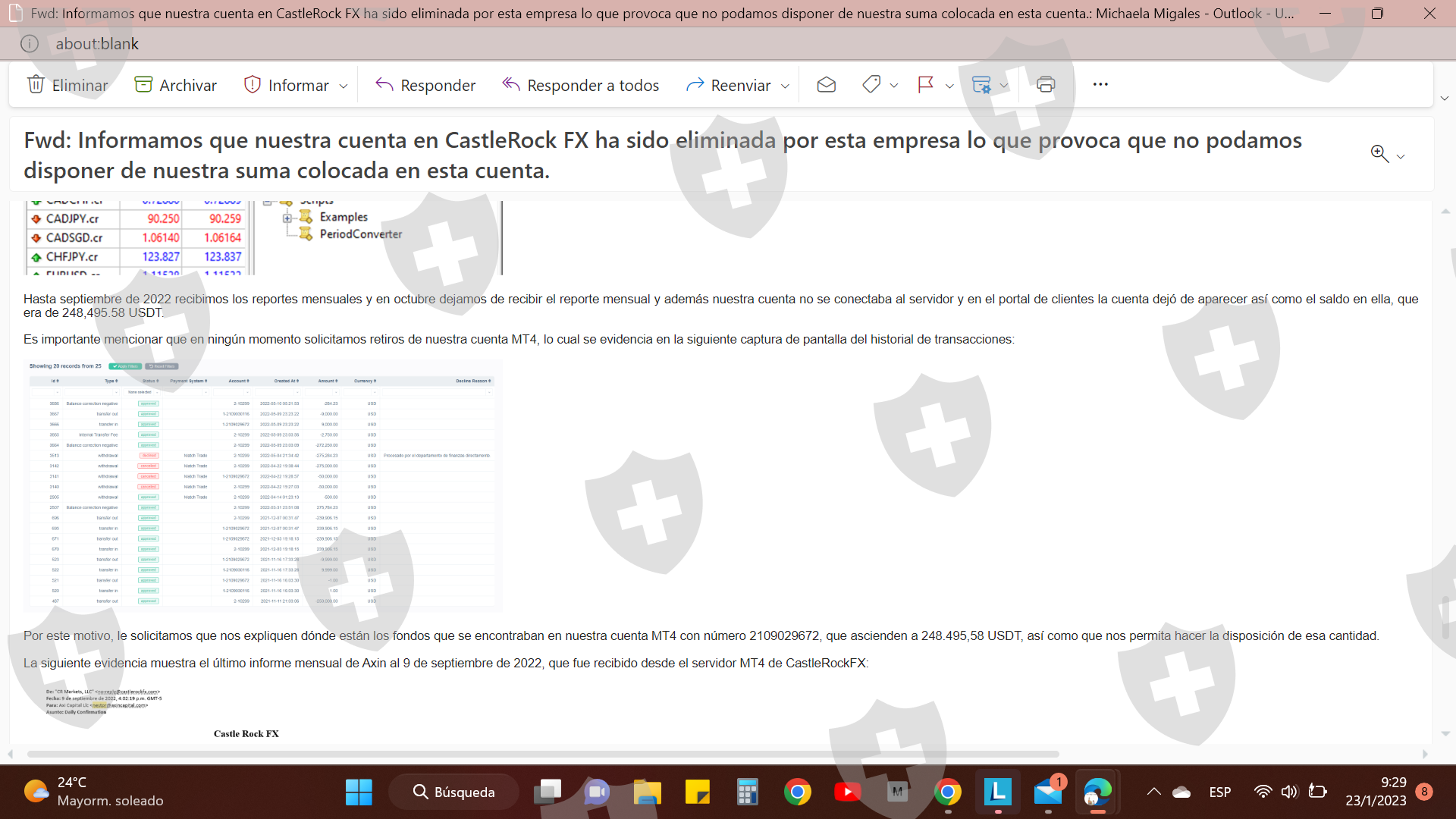
Task: Click the tag categorize icon
Action: [871, 85]
